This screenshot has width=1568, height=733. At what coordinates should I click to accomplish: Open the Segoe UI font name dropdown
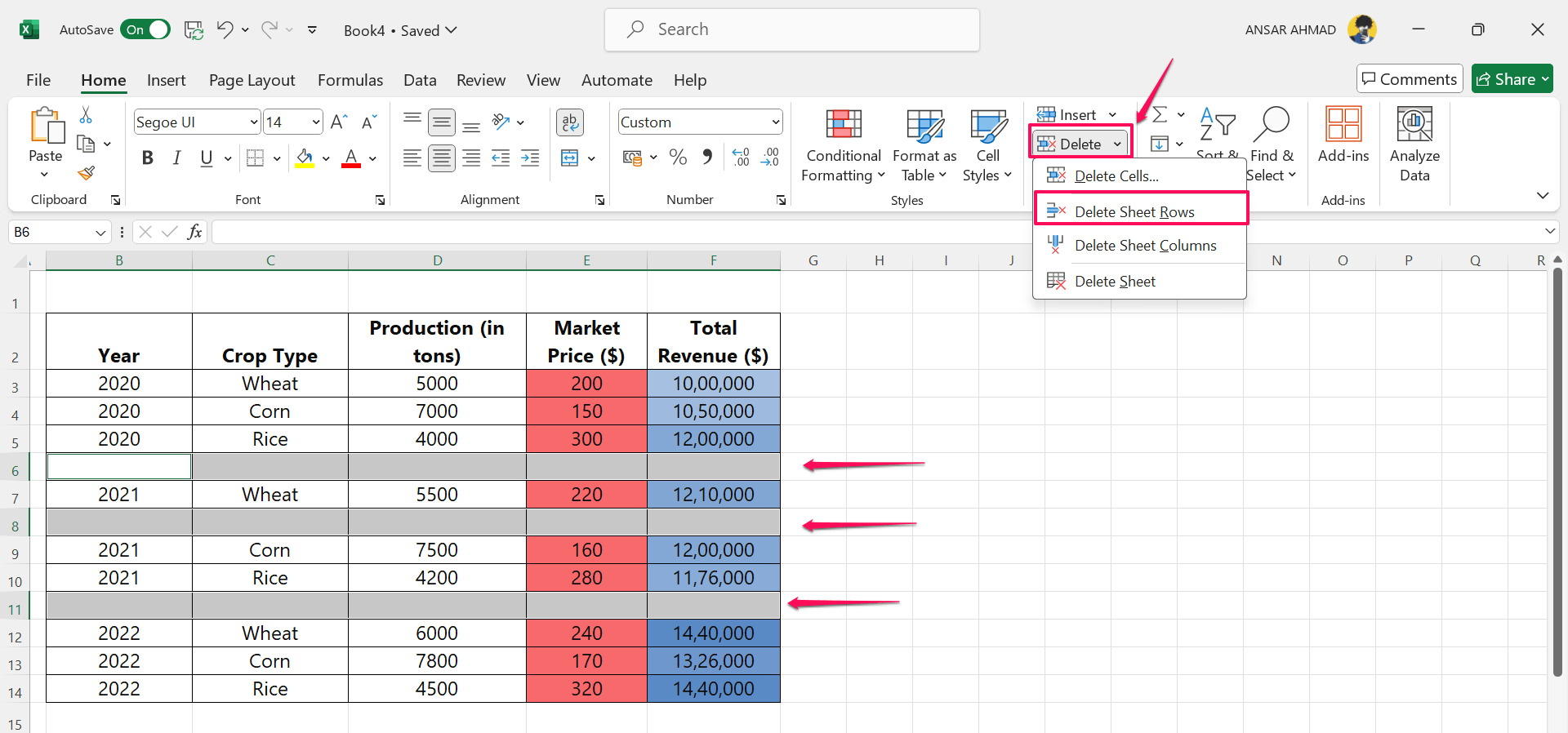tap(253, 122)
